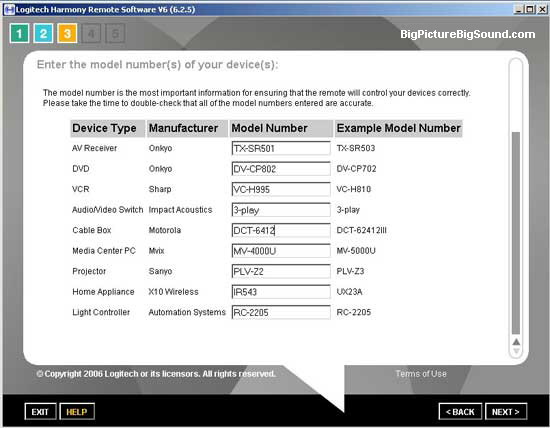Focus the Audio/Video Switch 3-play field
550x428 pixels.
(x=281, y=210)
